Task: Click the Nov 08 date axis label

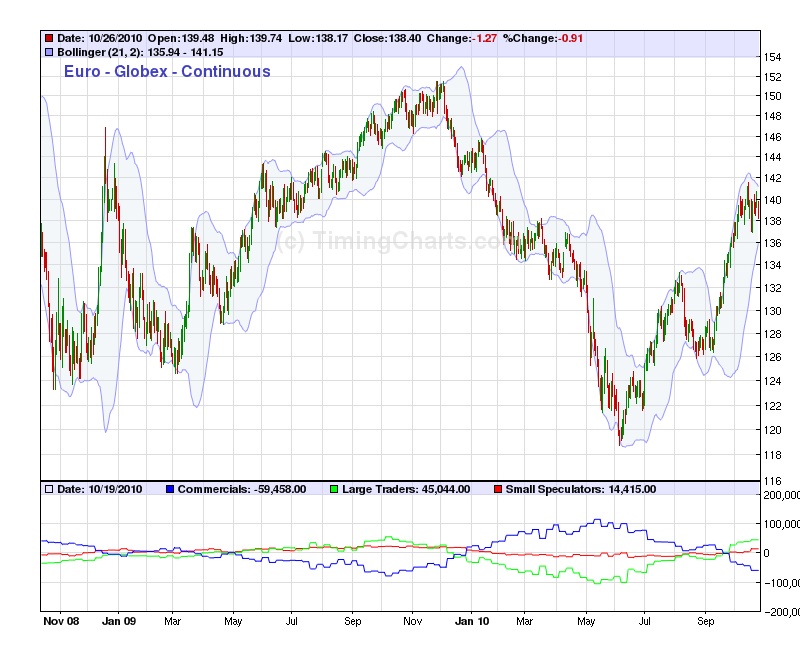Action: click(60, 621)
